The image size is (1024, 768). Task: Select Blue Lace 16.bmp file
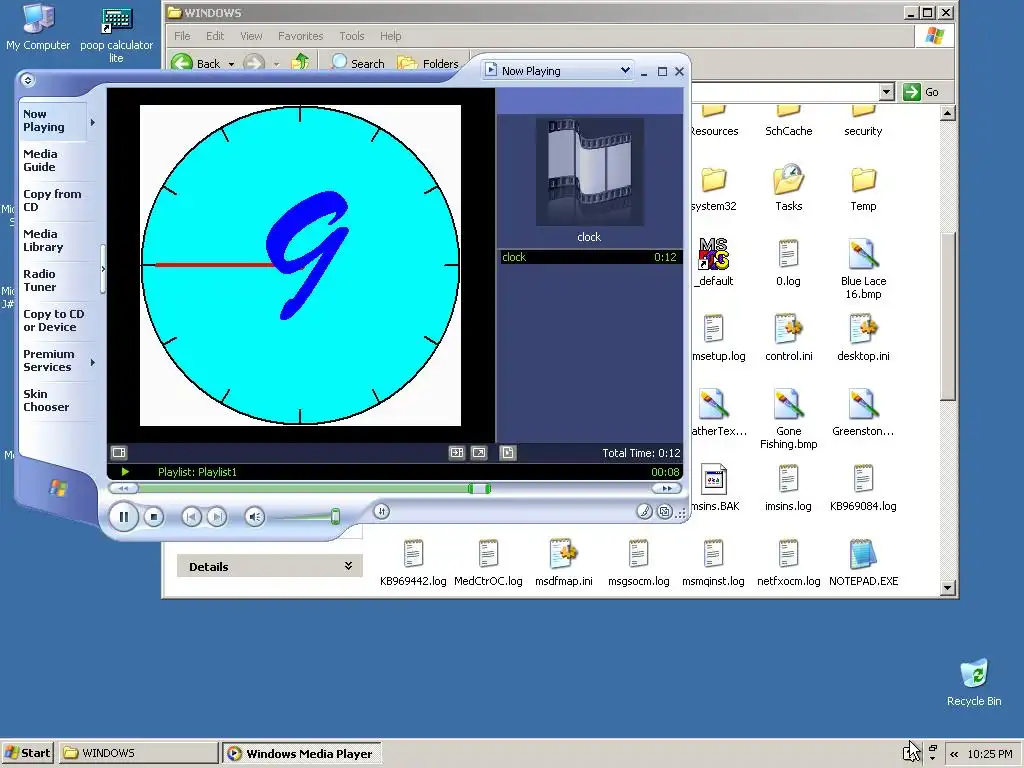pyautogui.click(x=863, y=269)
